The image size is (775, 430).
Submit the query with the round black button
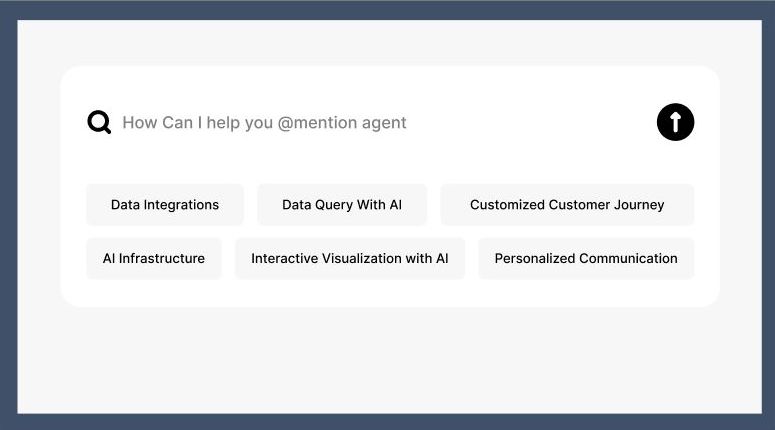pos(675,123)
